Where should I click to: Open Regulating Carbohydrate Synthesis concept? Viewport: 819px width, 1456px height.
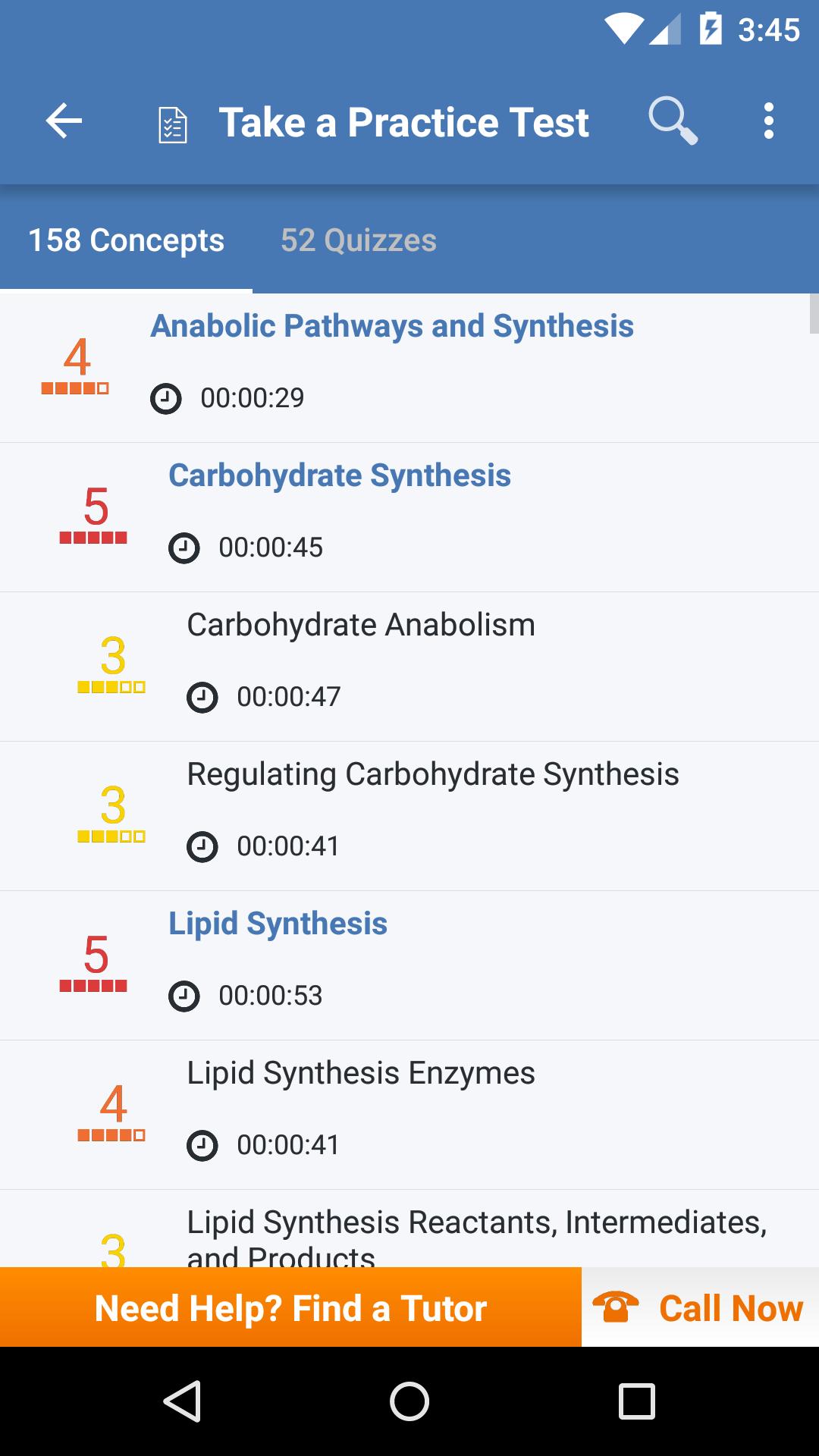[433, 774]
